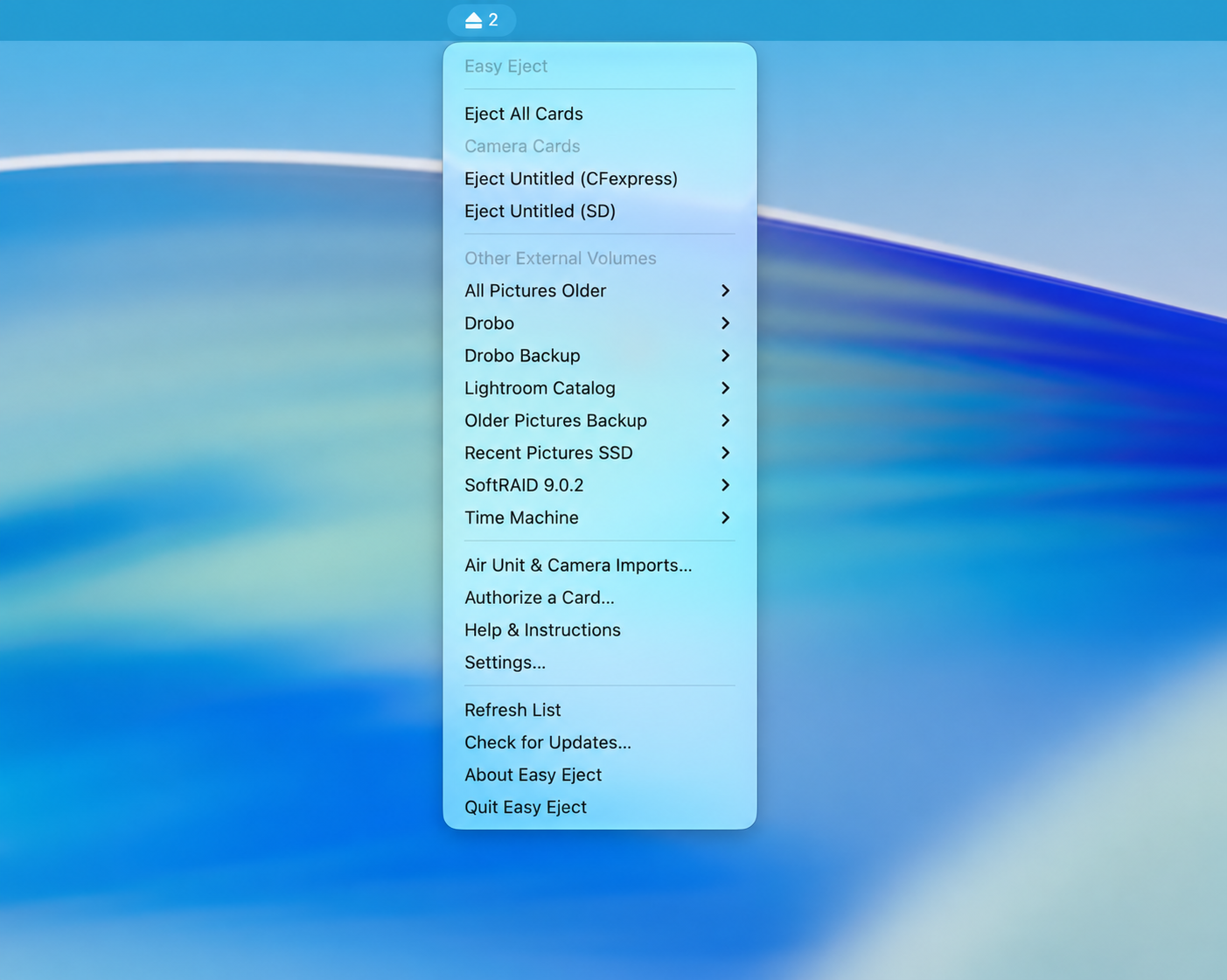This screenshot has width=1227, height=980.
Task: Open Help & Instructions
Action: pos(599,629)
